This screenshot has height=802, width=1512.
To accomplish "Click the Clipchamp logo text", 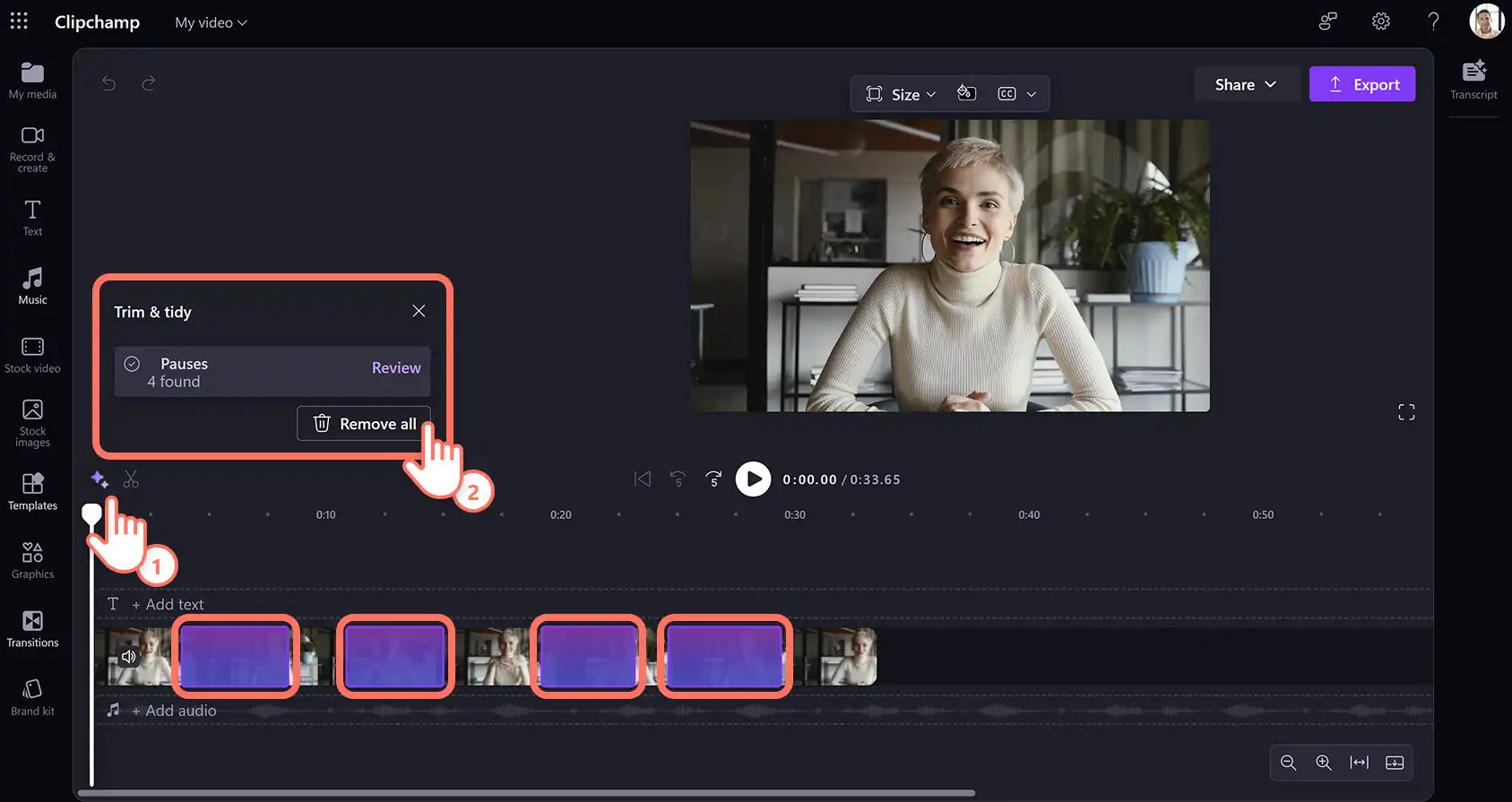I will pyautogui.click(x=97, y=22).
